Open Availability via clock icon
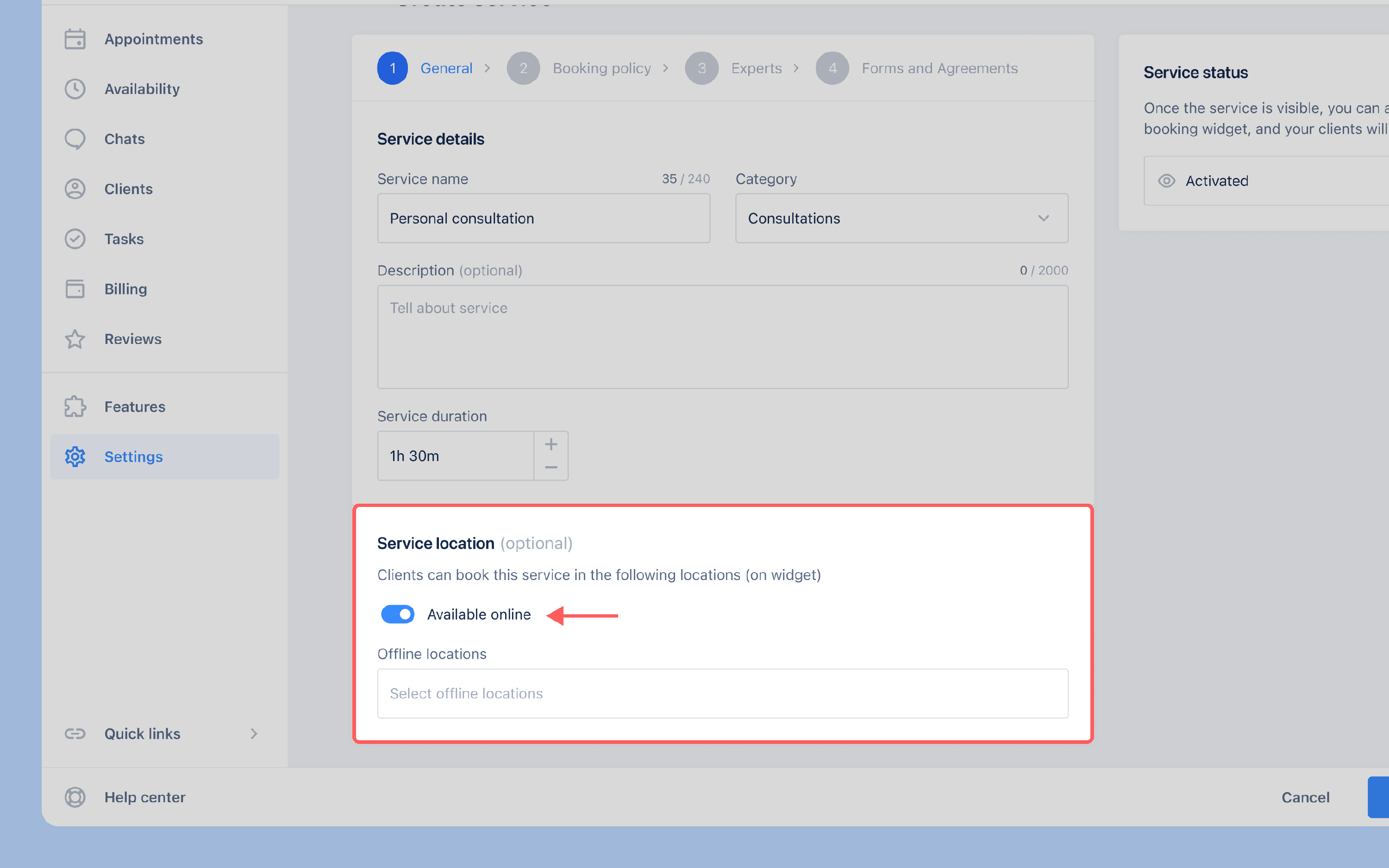Screen dimensions: 1389x868 pos(75,89)
